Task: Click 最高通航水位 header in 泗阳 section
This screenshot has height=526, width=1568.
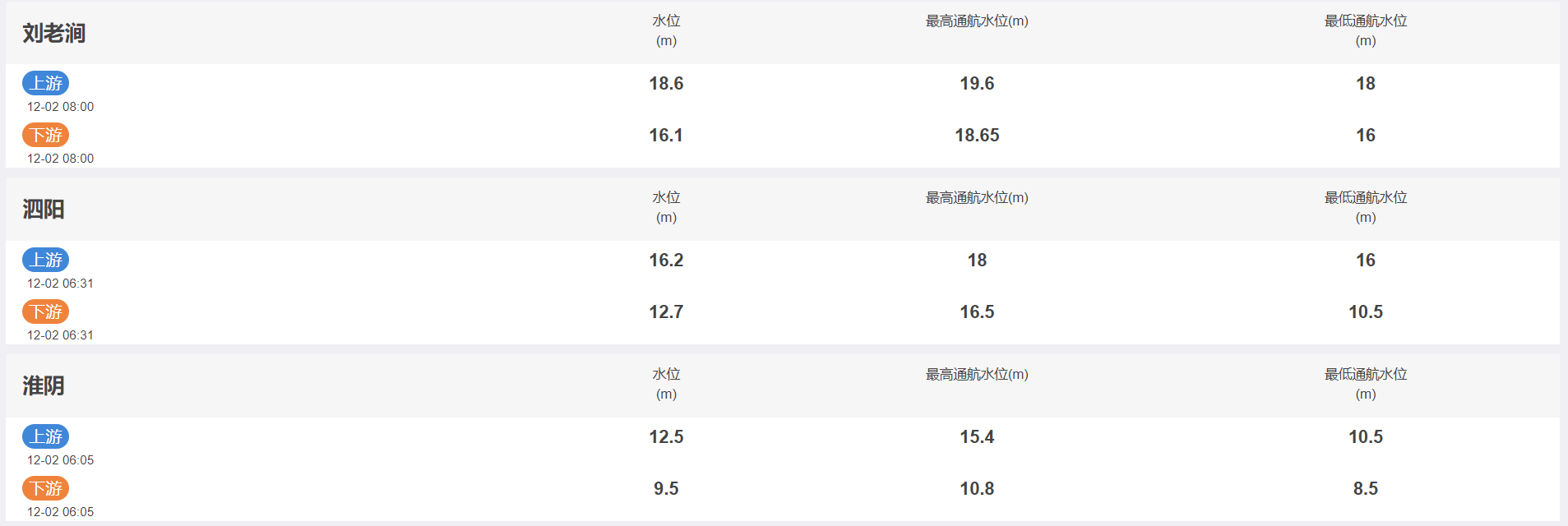Action: 977,197
